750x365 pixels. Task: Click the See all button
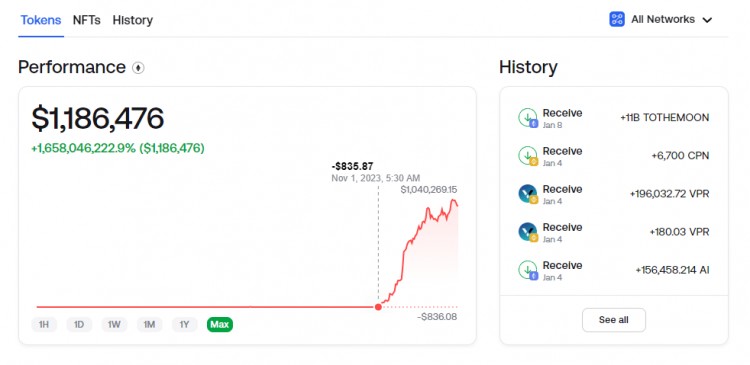point(614,320)
